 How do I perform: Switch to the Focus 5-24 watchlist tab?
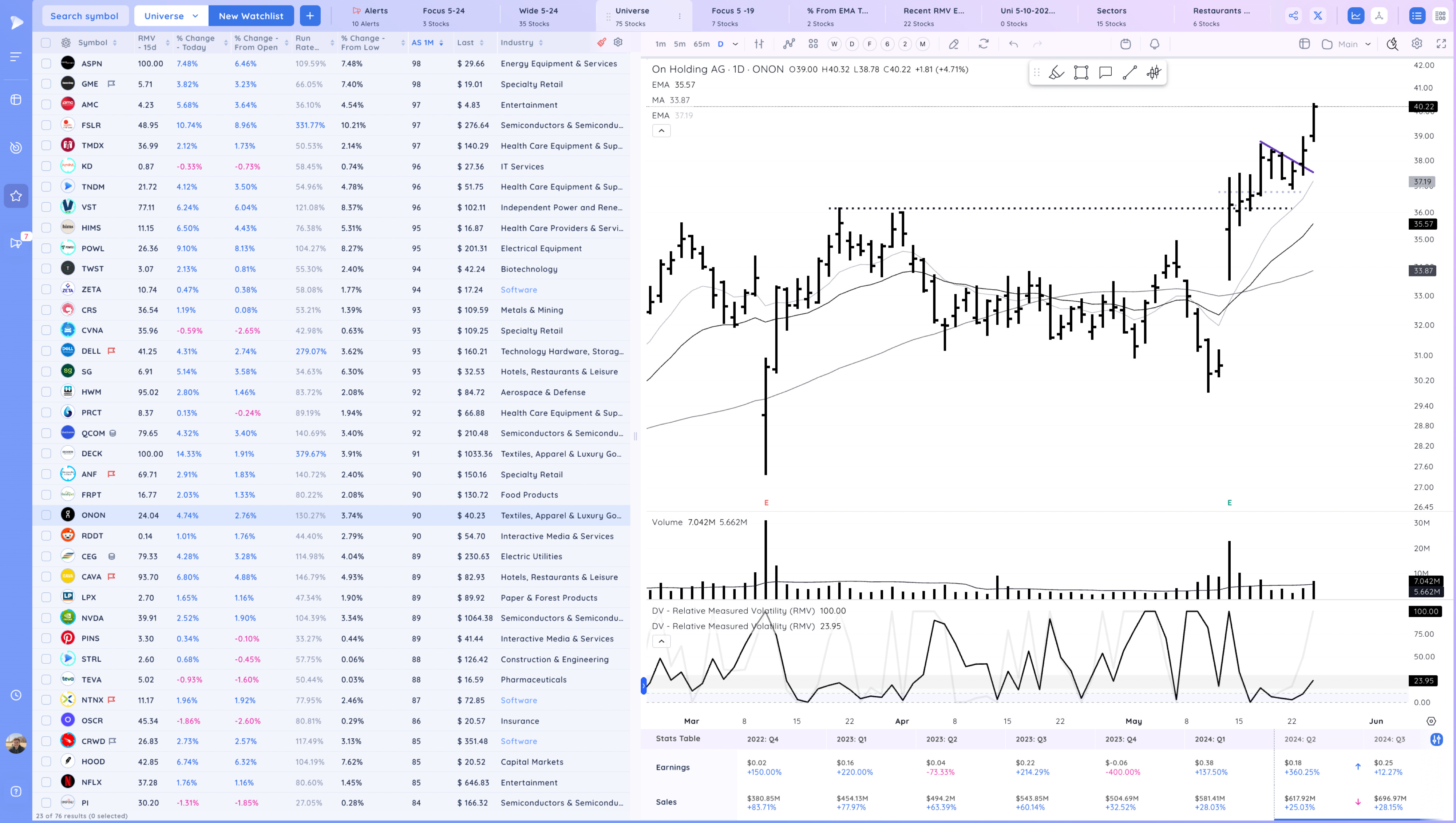[x=443, y=16]
